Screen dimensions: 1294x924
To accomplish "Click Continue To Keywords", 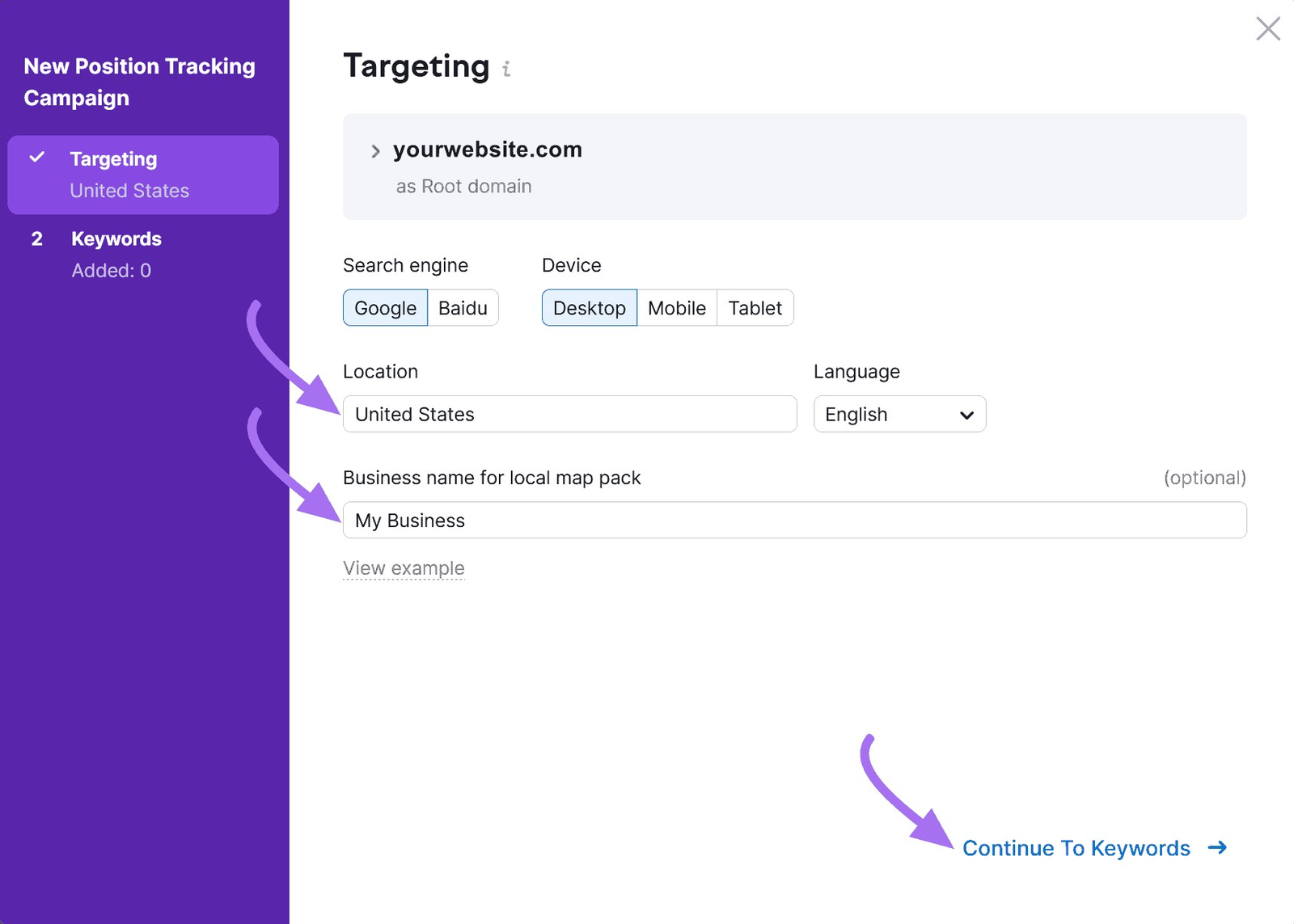I will point(1076,848).
